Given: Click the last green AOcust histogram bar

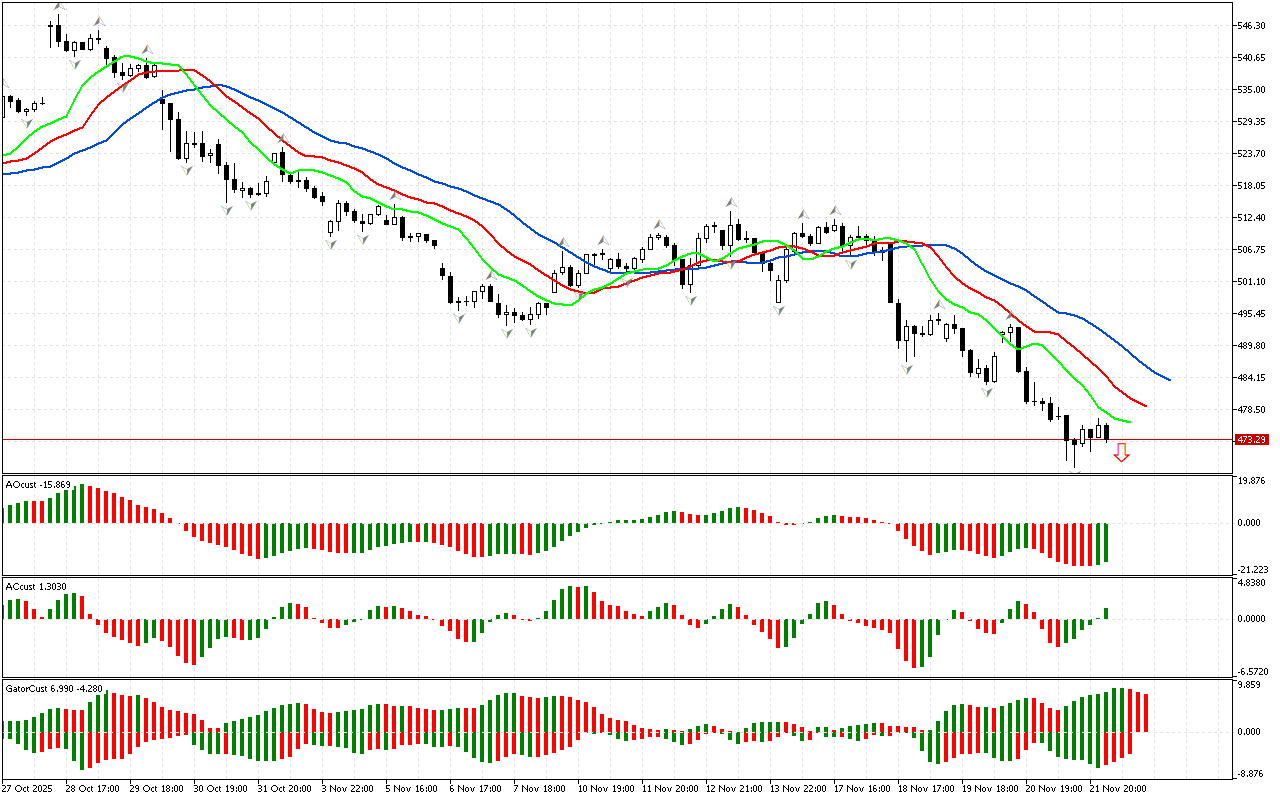Looking at the screenshot, I should coord(1108,541).
